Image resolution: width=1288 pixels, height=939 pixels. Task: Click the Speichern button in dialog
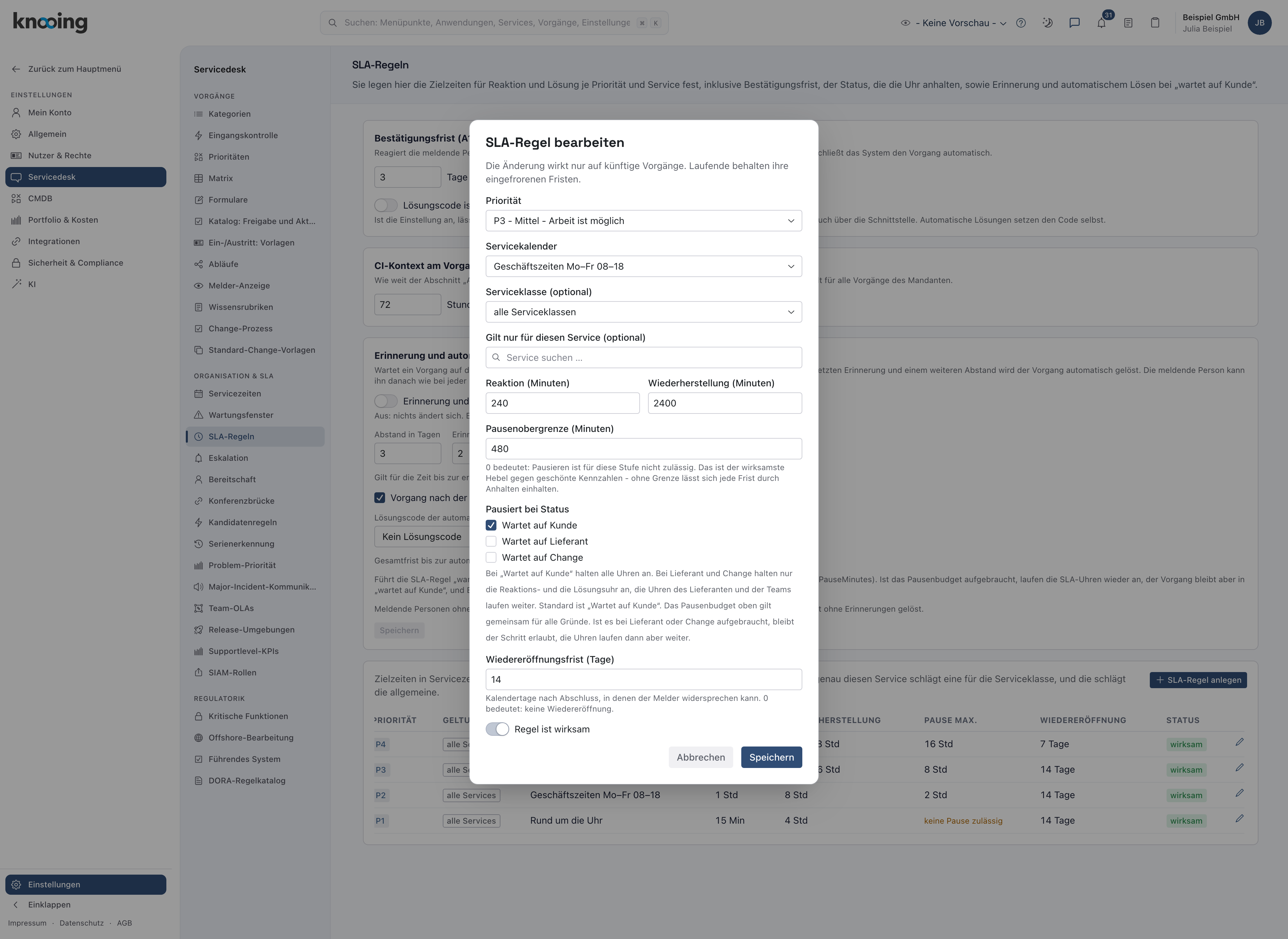point(771,757)
